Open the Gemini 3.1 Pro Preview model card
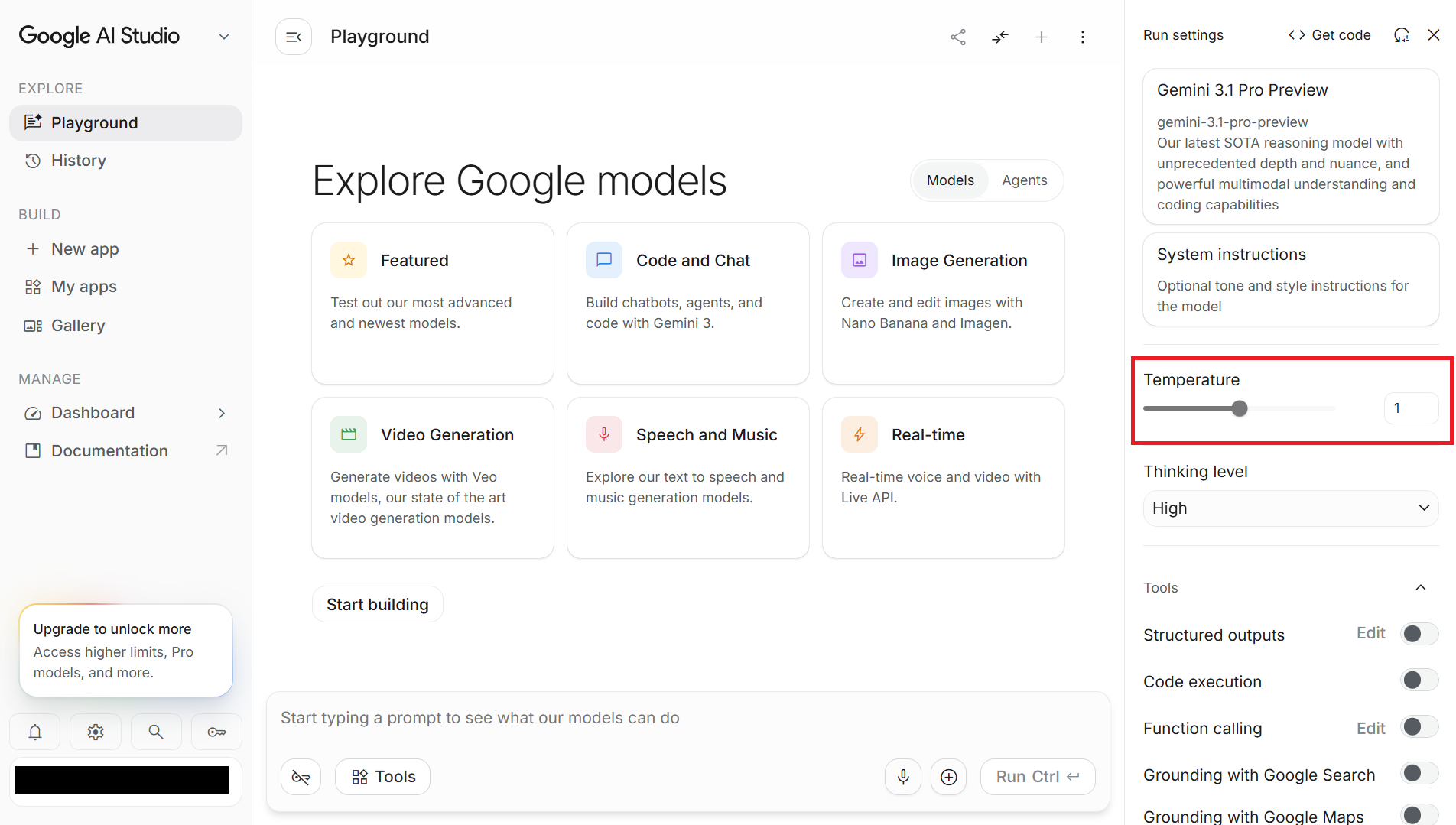Image resolution: width=1456 pixels, height=825 pixels. (x=1291, y=147)
